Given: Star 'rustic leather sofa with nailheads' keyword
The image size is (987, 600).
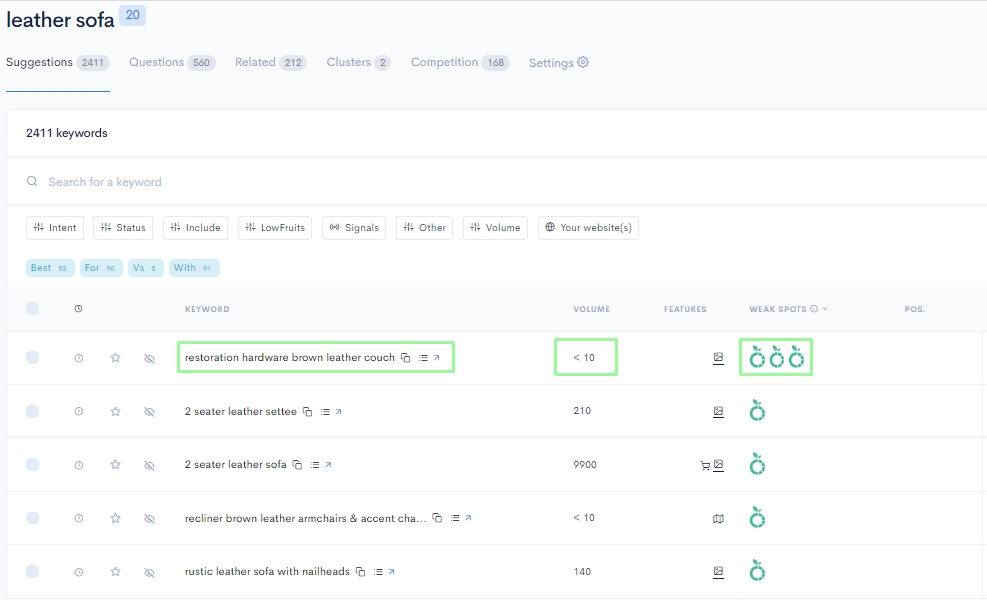Looking at the screenshot, I should coord(115,572).
